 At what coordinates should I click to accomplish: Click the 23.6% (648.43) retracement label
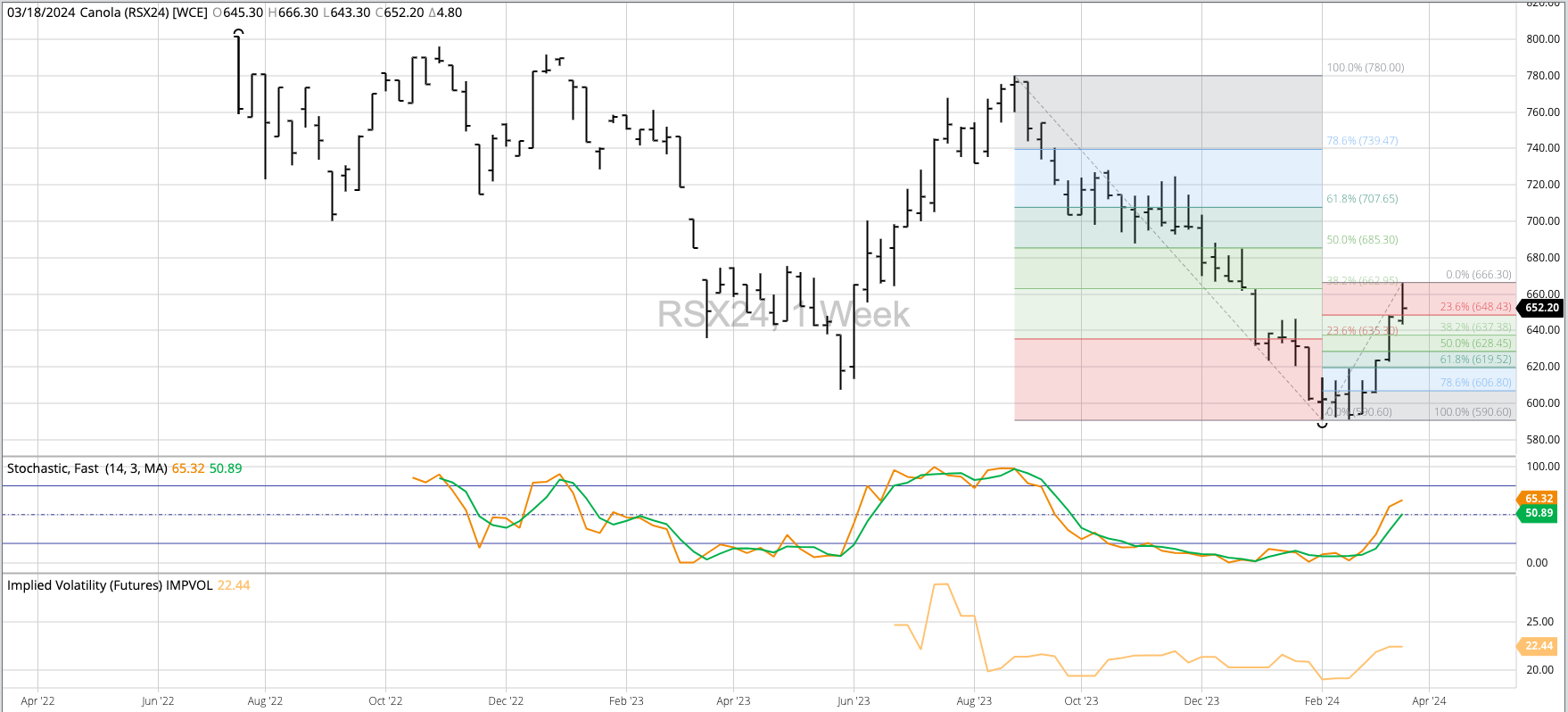click(1475, 307)
